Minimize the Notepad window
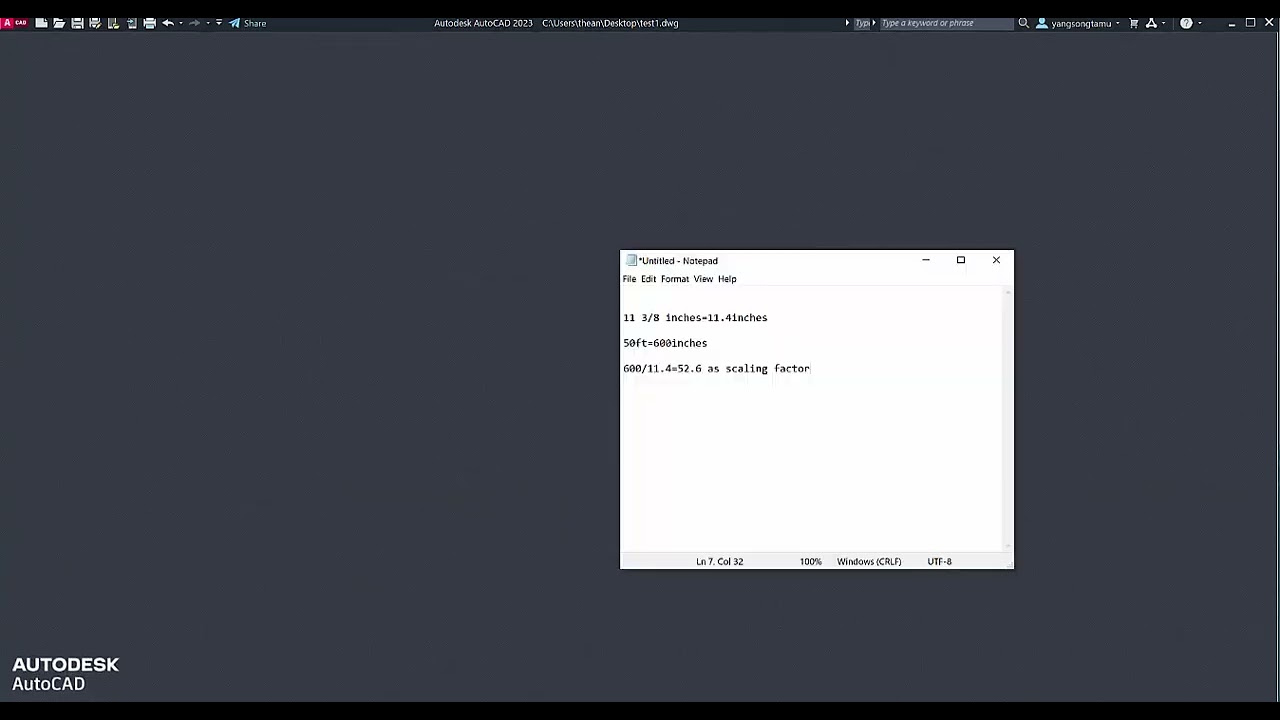Screen dimensions: 1280x720 pos(926,260)
